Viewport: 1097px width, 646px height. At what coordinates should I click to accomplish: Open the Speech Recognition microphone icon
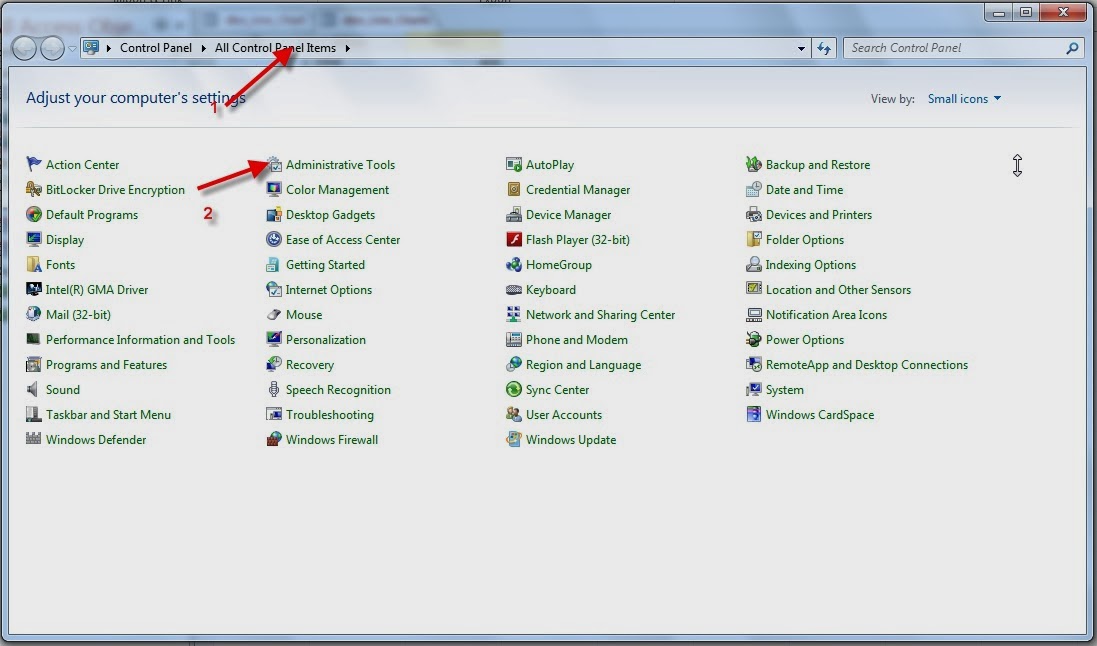(274, 389)
